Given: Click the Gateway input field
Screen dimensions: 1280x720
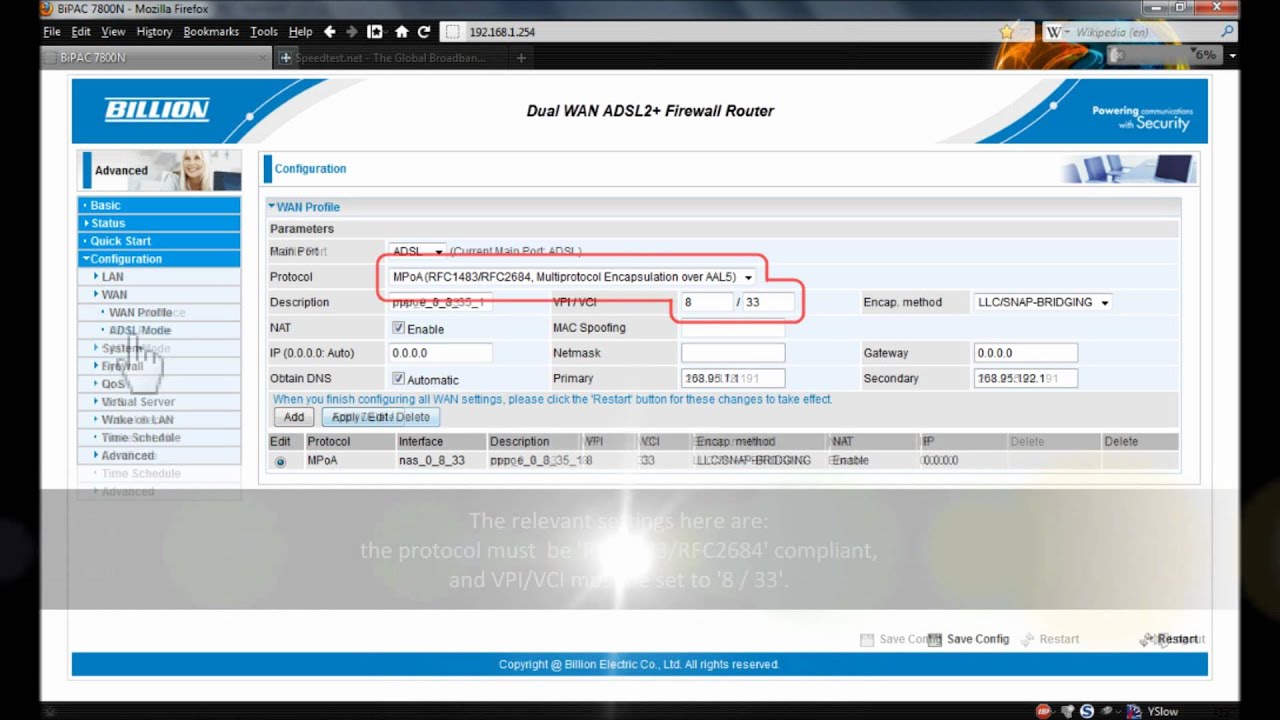Looking at the screenshot, I should 1025,353.
